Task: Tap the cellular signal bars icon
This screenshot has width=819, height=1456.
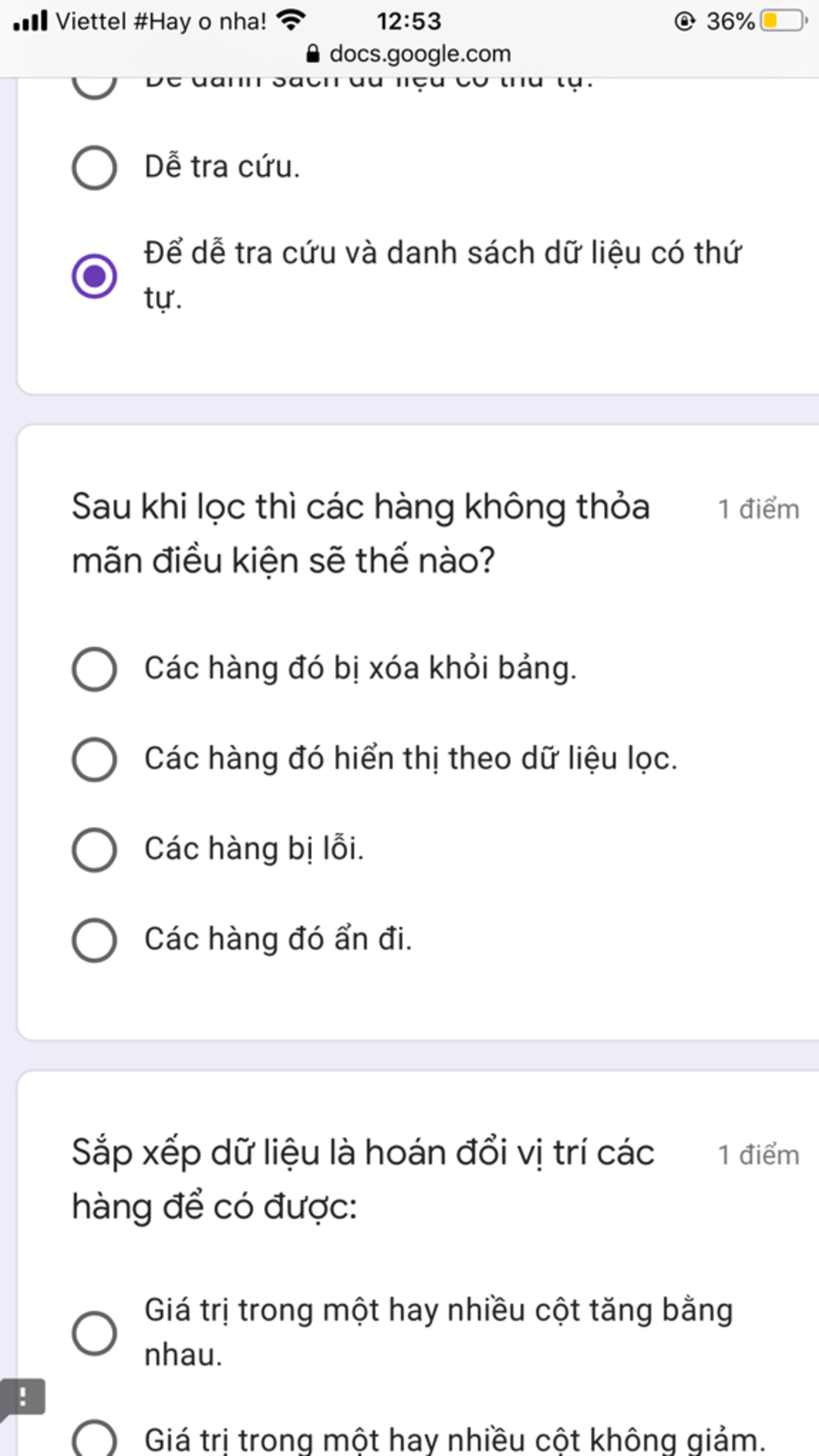Action: [x=30, y=20]
